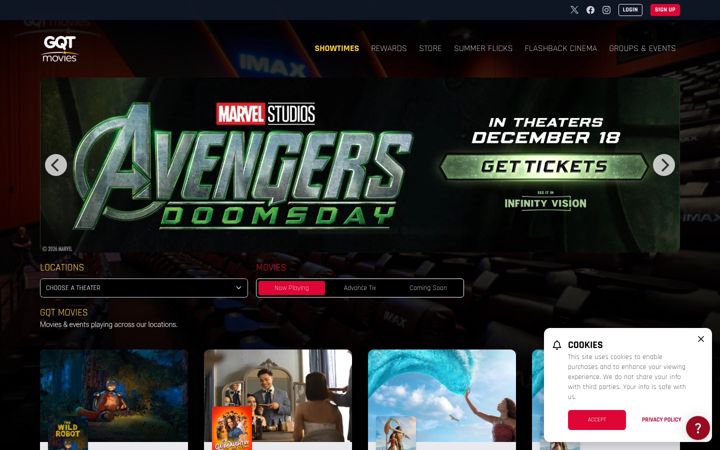The image size is (720, 450).
Task: Click the orange poster on second card
Action: [x=232, y=428]
